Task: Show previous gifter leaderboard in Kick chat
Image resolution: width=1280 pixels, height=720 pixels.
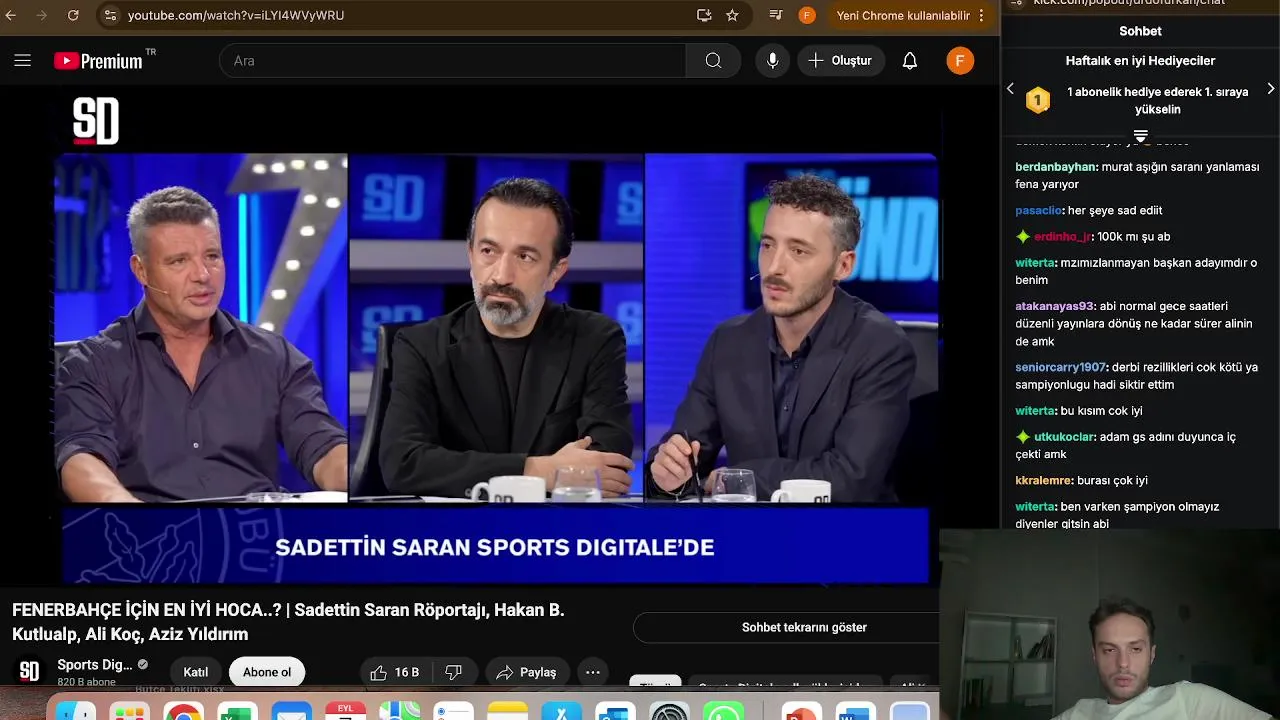Action: click(1010, 89)
